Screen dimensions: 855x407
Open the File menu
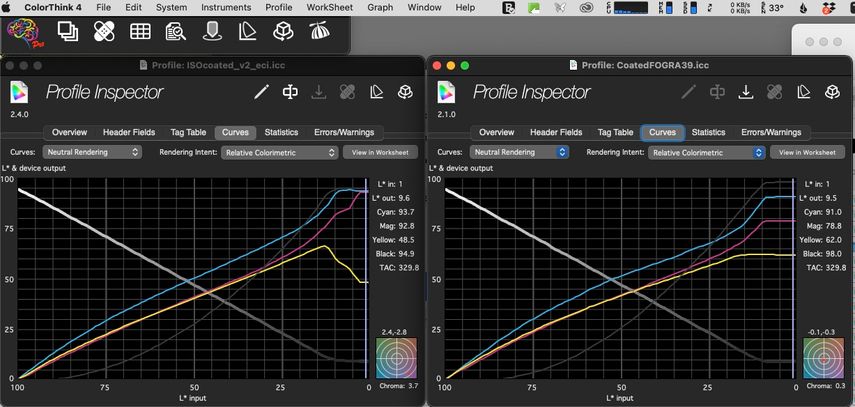(x=103, y=8)
